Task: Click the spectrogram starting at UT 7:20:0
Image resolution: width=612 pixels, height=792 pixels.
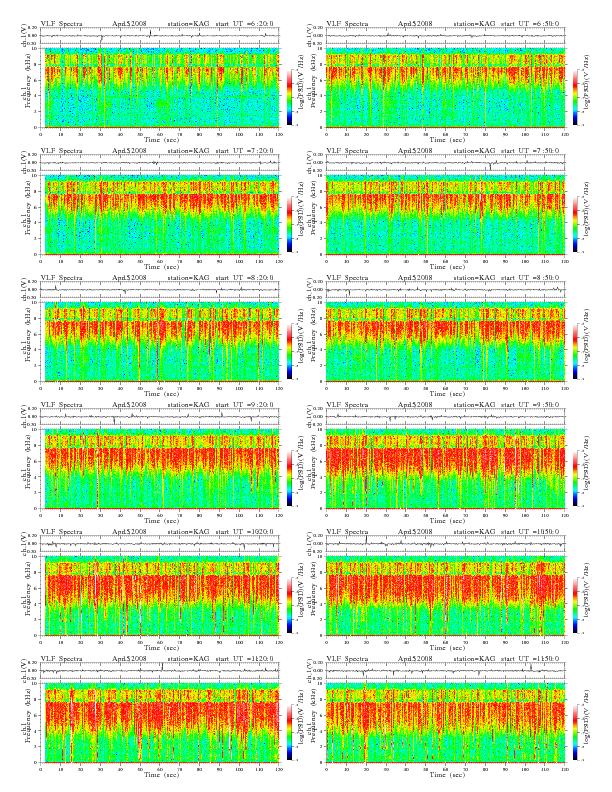Action: tap(160, 215)
